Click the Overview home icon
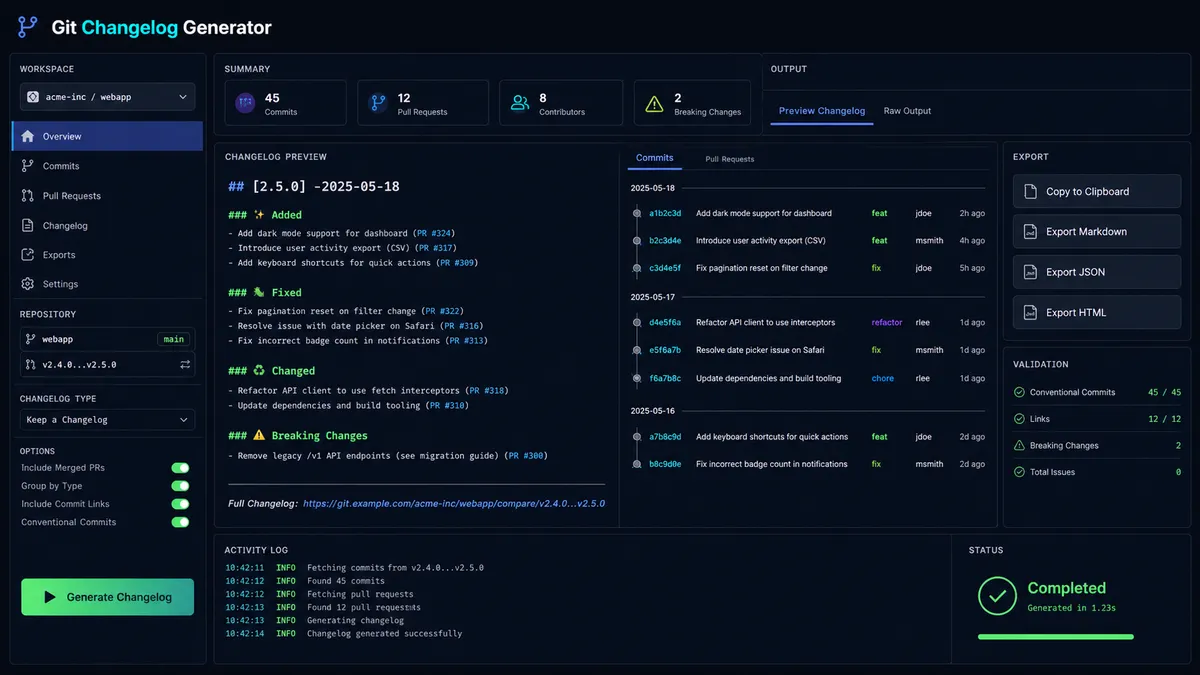This screenshot has width=1200, height=675. point(28,136)
